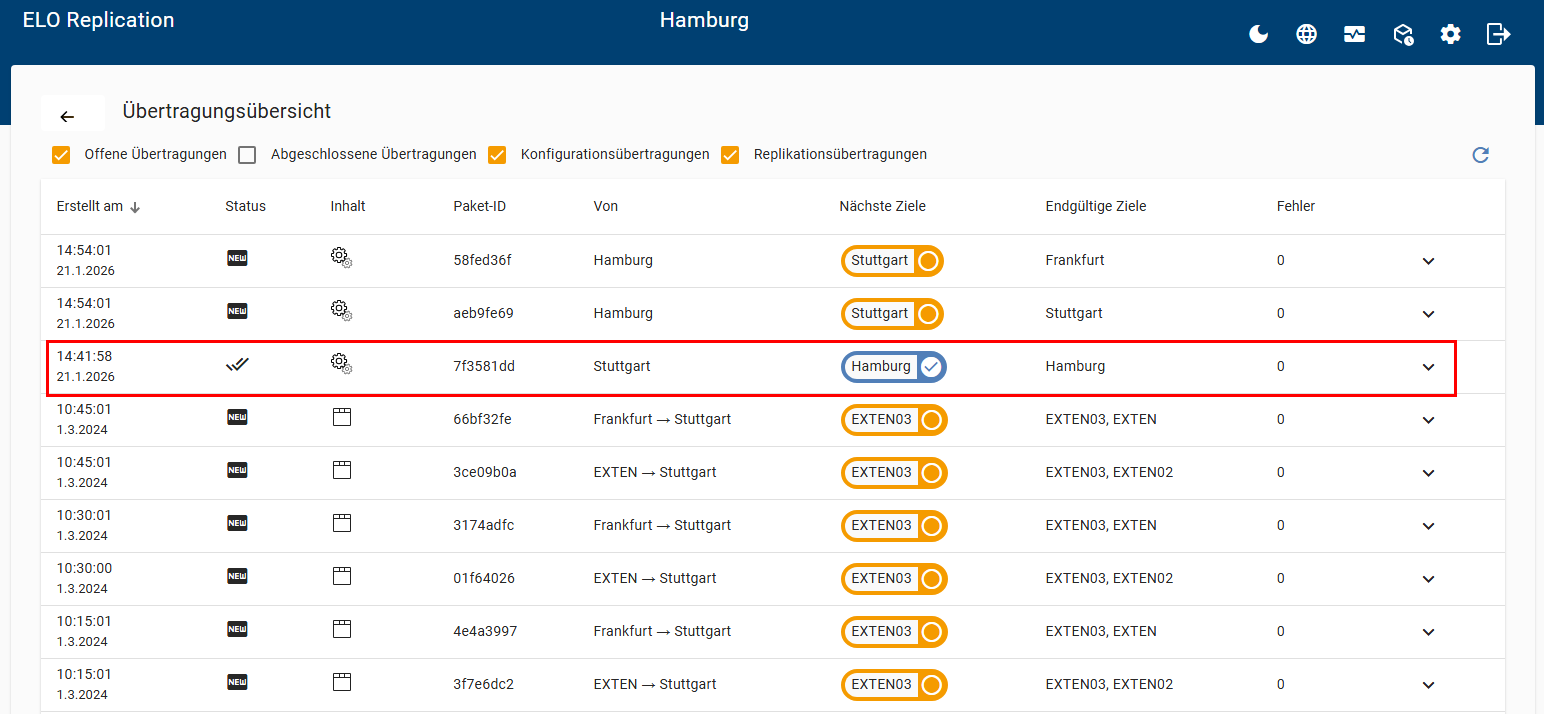The image size is (1544, 714).
Task: Toggle Konfigurationsübertragungen checkbox
Action: (497, 155)
